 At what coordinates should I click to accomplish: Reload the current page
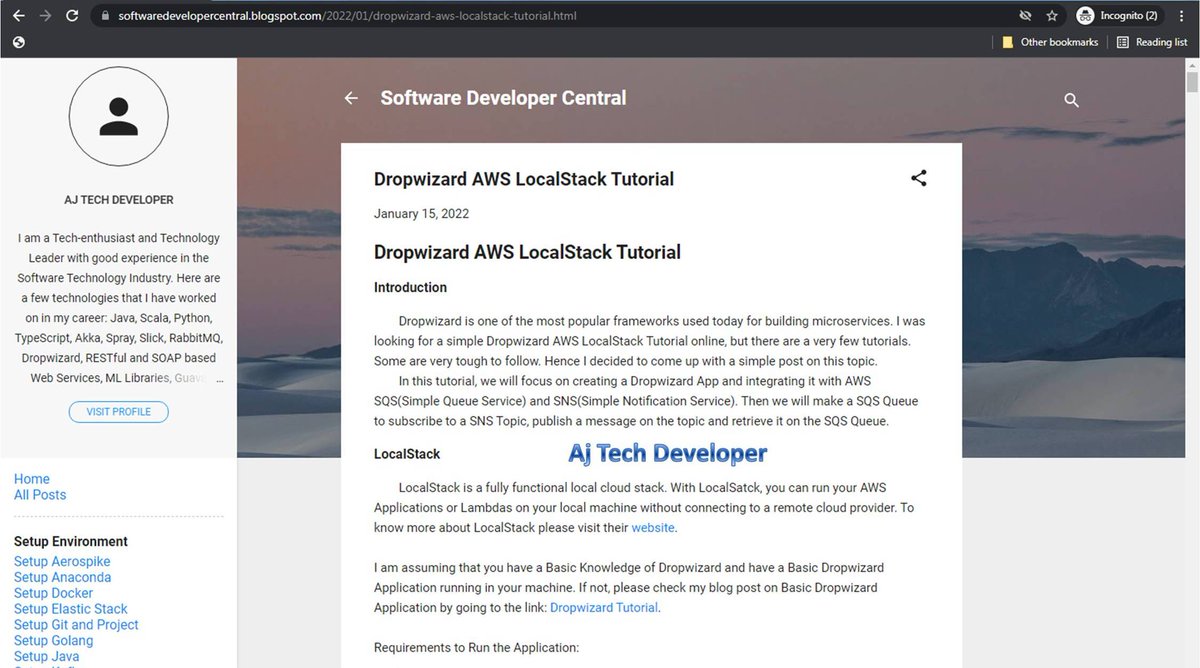[70, 16]
